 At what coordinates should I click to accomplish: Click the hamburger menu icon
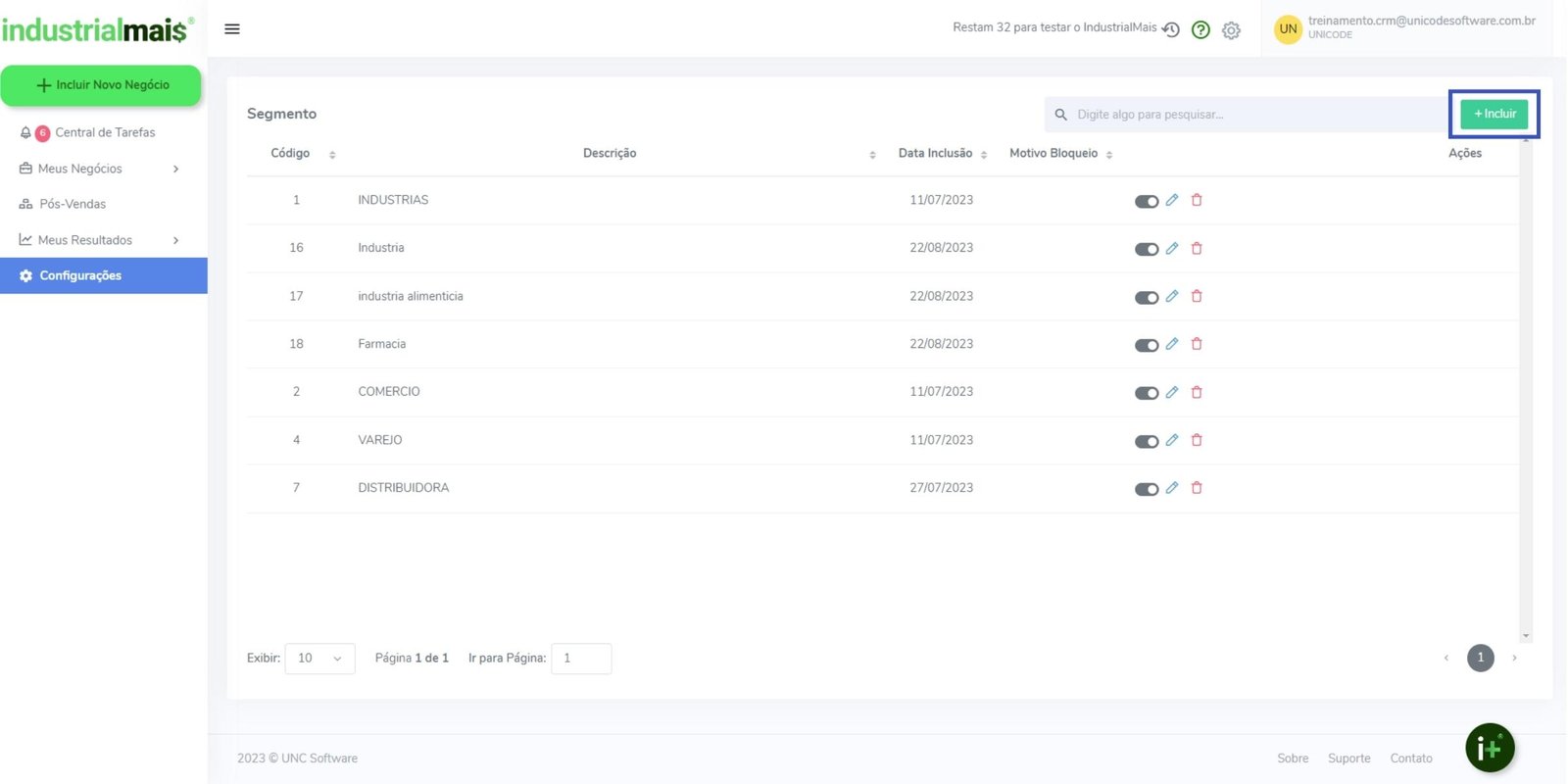tap(232, 29)
